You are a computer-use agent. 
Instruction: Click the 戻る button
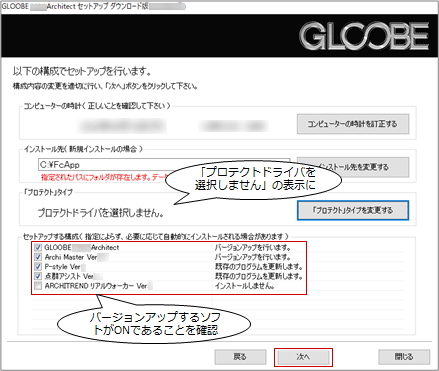click(240, 357)
